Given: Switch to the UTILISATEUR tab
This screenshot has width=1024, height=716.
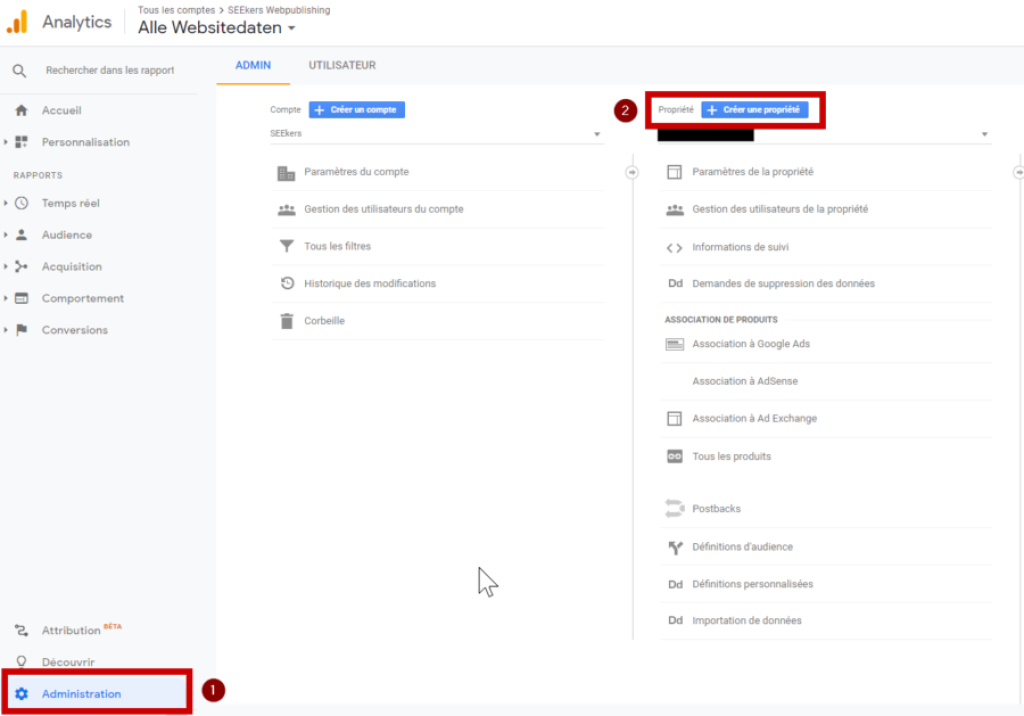Looking at the screenshot, I should pyautogui.click(x=342, y=65).
